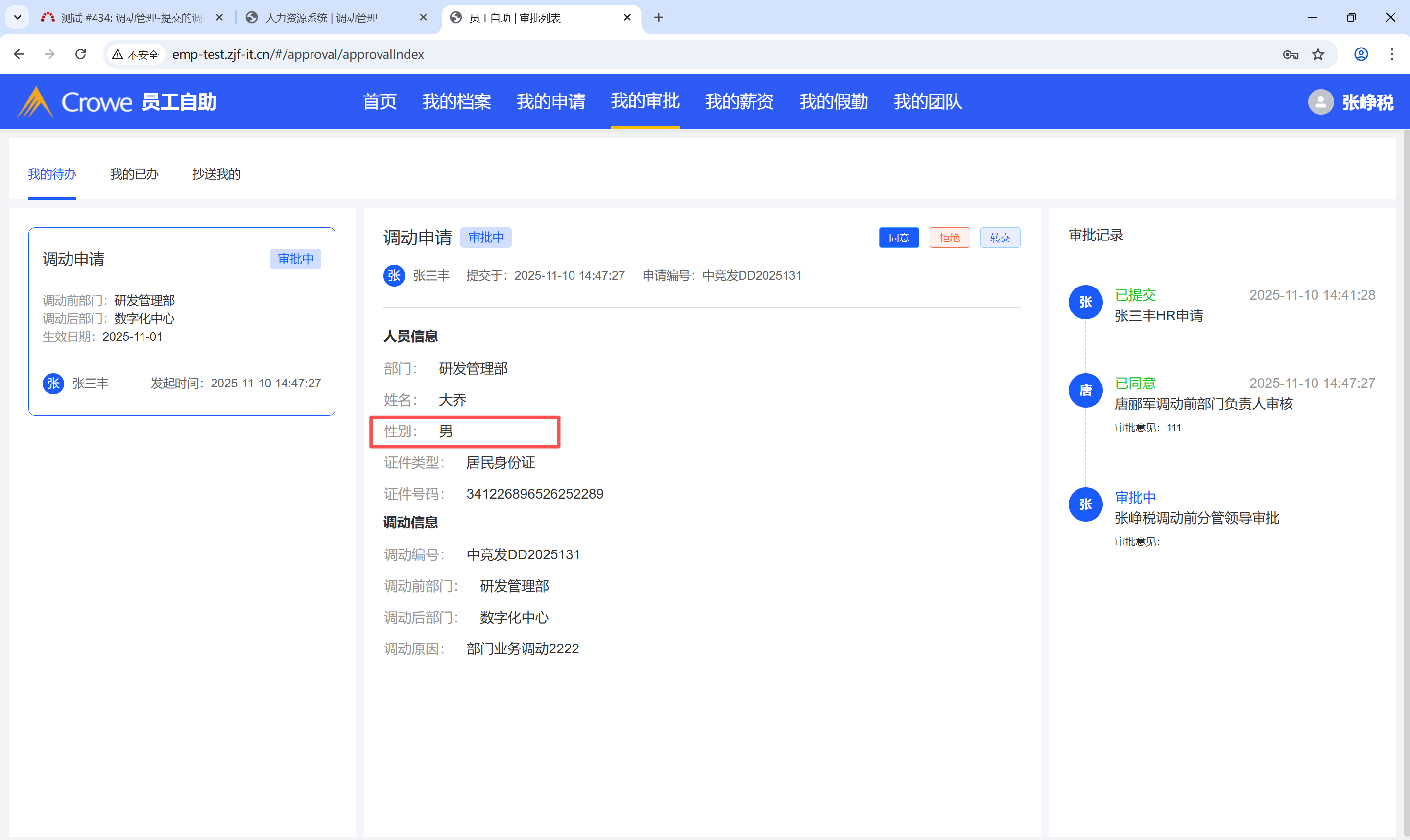This screenshot has width=1410, height=840.
Task: Open Chrome profile icon
Action: coord(1361,54)
